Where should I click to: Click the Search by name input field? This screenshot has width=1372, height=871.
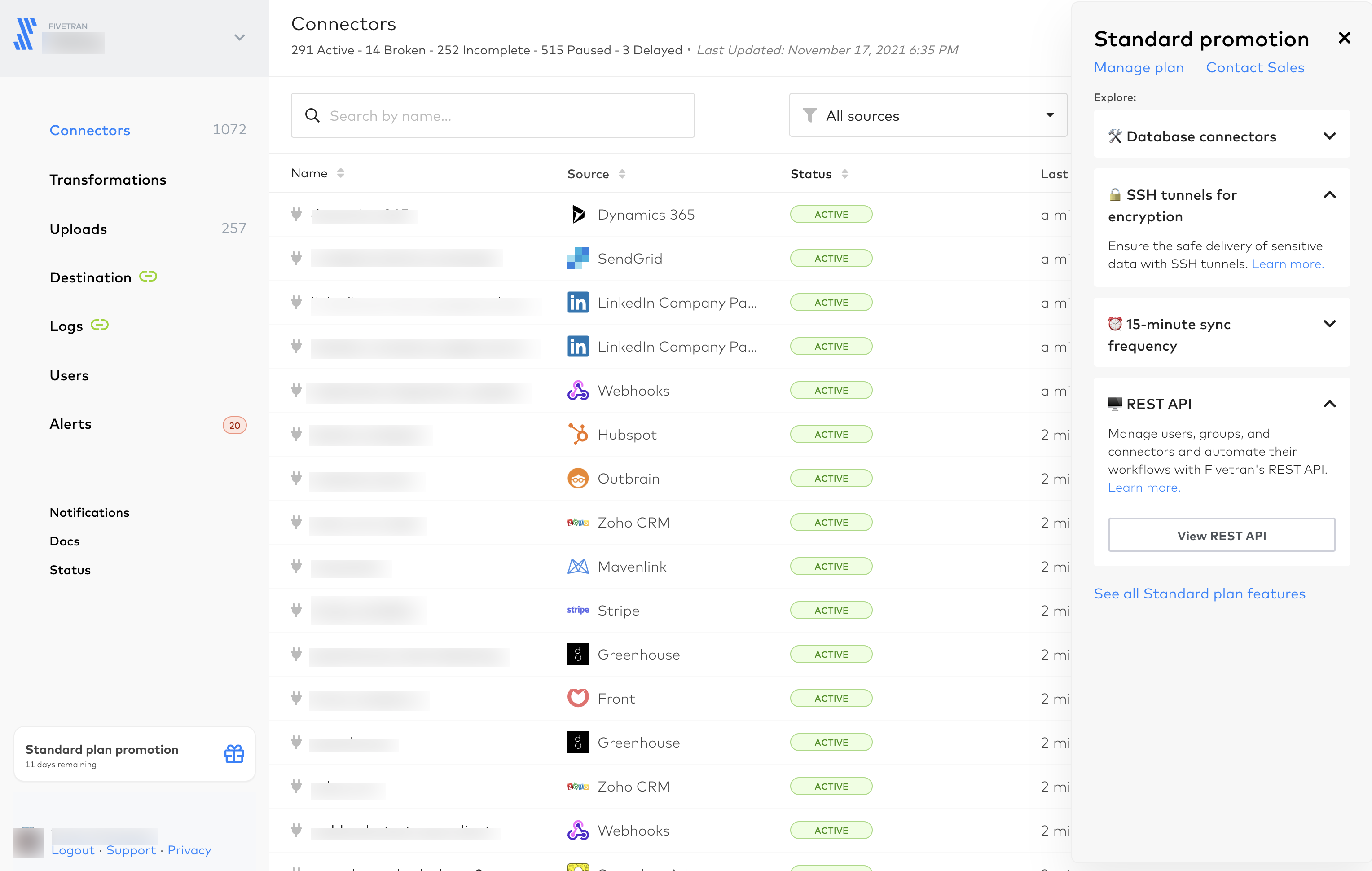(x=493, y=115)
